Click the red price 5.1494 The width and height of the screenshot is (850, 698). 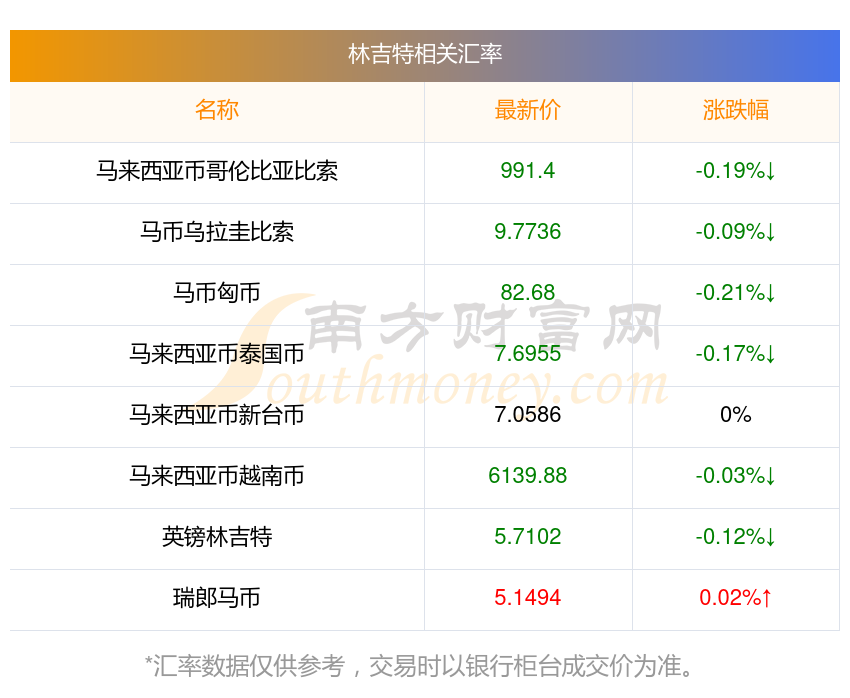point(527,598)
